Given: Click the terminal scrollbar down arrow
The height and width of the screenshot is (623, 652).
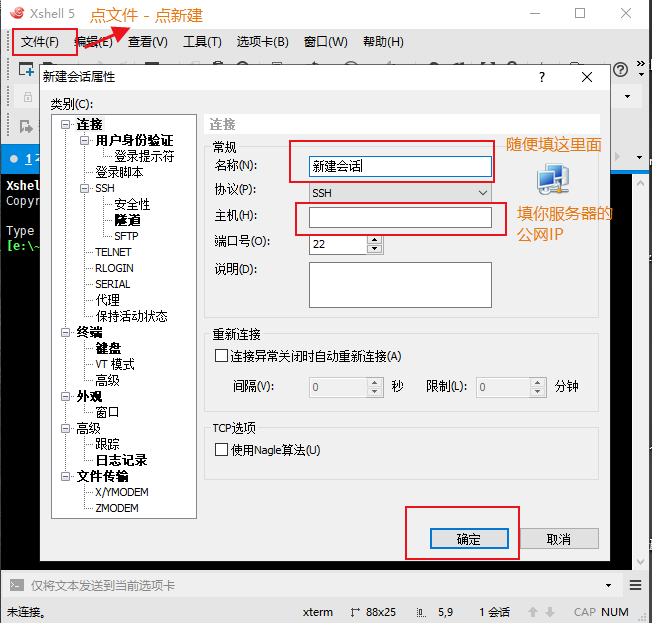Looking at the screenshot, I should tap(640, 561).
